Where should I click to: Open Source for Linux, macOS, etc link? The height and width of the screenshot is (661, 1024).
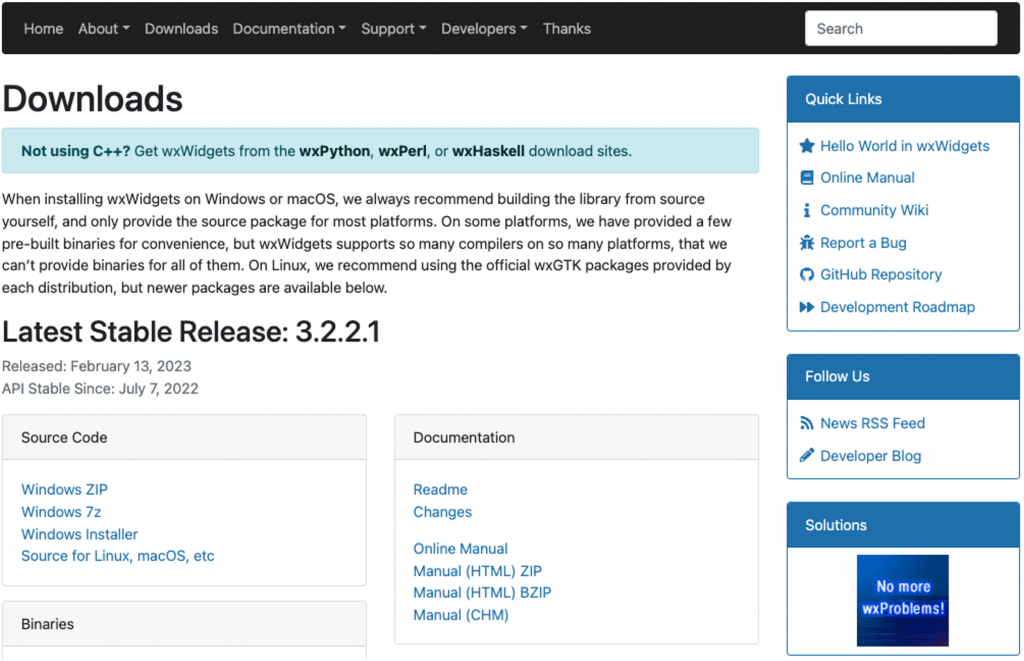click(x=118, y=556)
